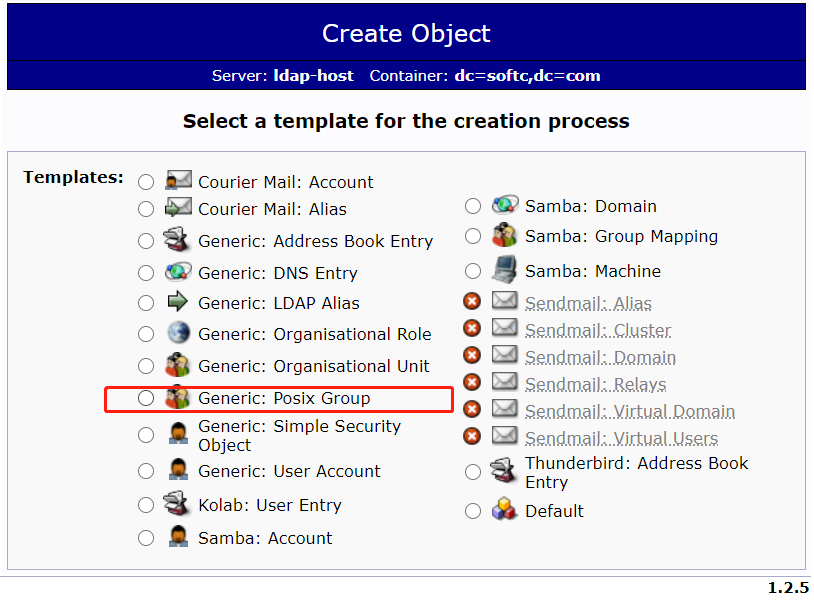This screenshot has height=603, width=814.
Task: Click the Sendmail: Alias label
Action: pyautogui.click(x=588, y=304)
